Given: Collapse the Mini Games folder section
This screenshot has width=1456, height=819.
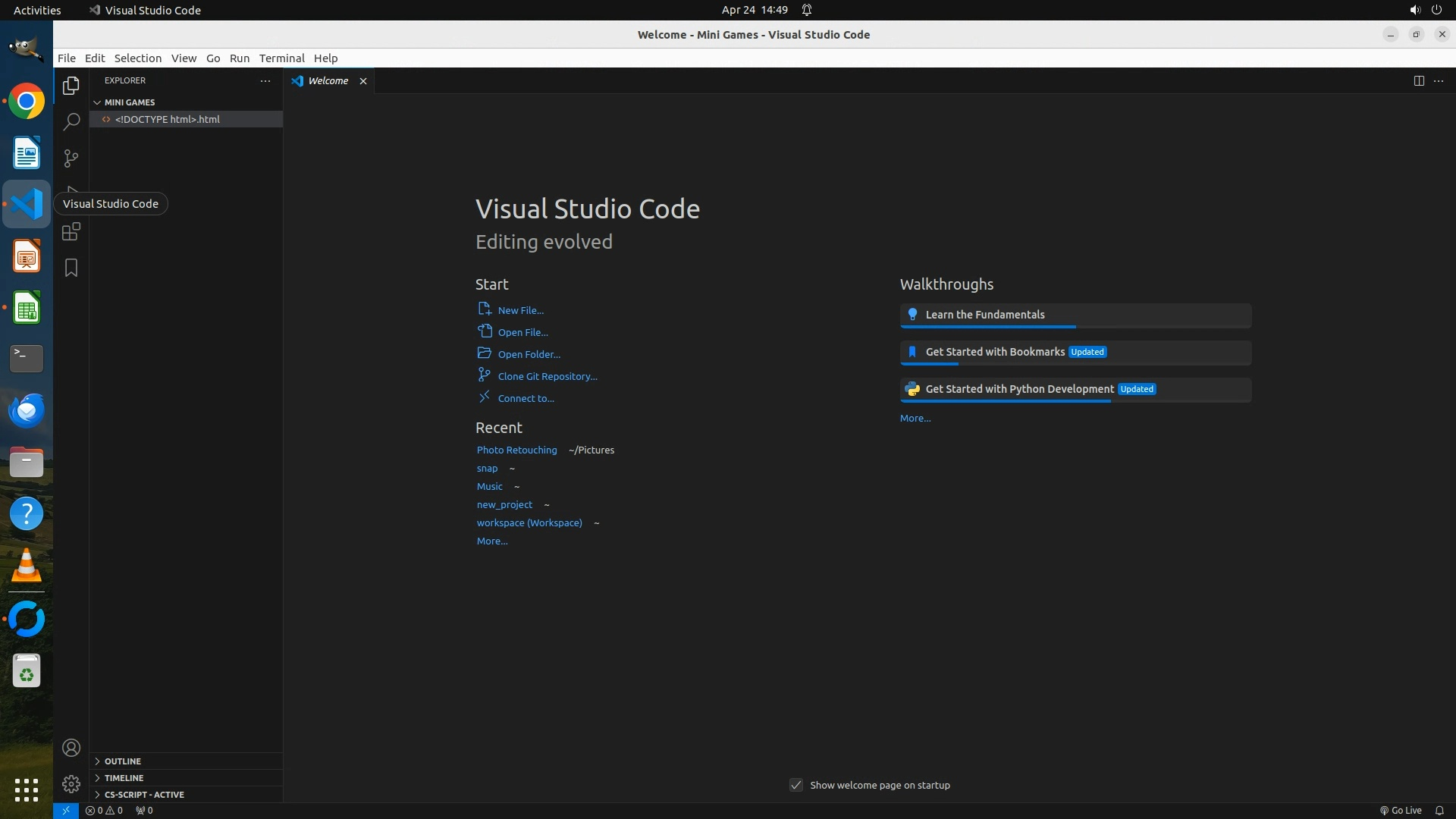Looking at the screenshot, I should (x=129, y=102).
